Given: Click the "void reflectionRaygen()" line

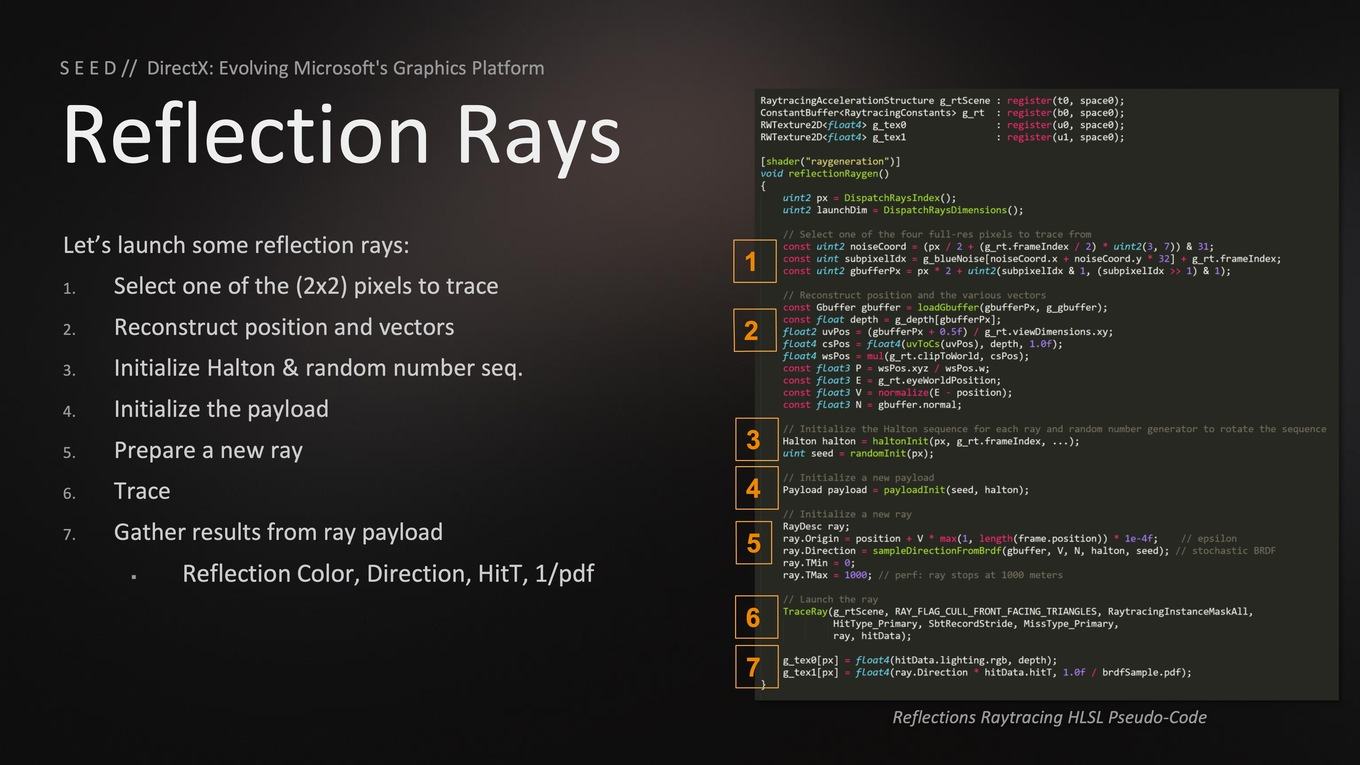Looking at the screenshot, I should tap(824, 174).
